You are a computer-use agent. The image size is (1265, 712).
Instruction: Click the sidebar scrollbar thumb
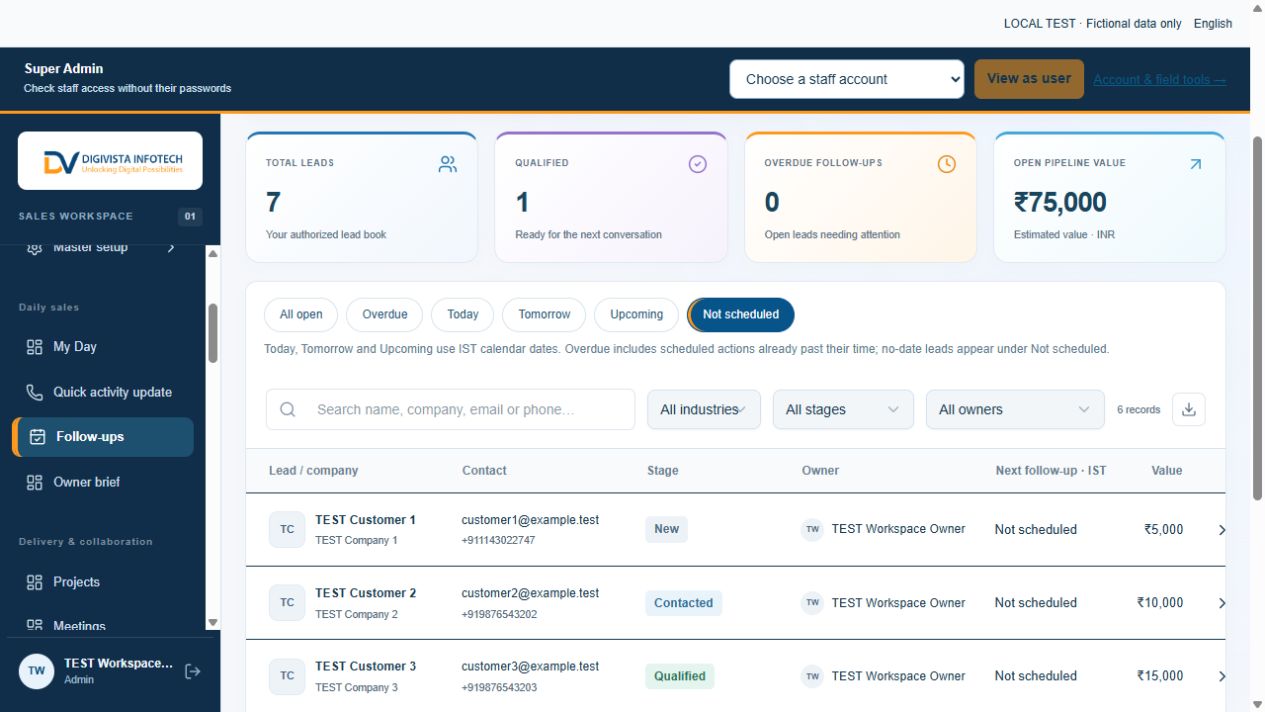(212, 333)
